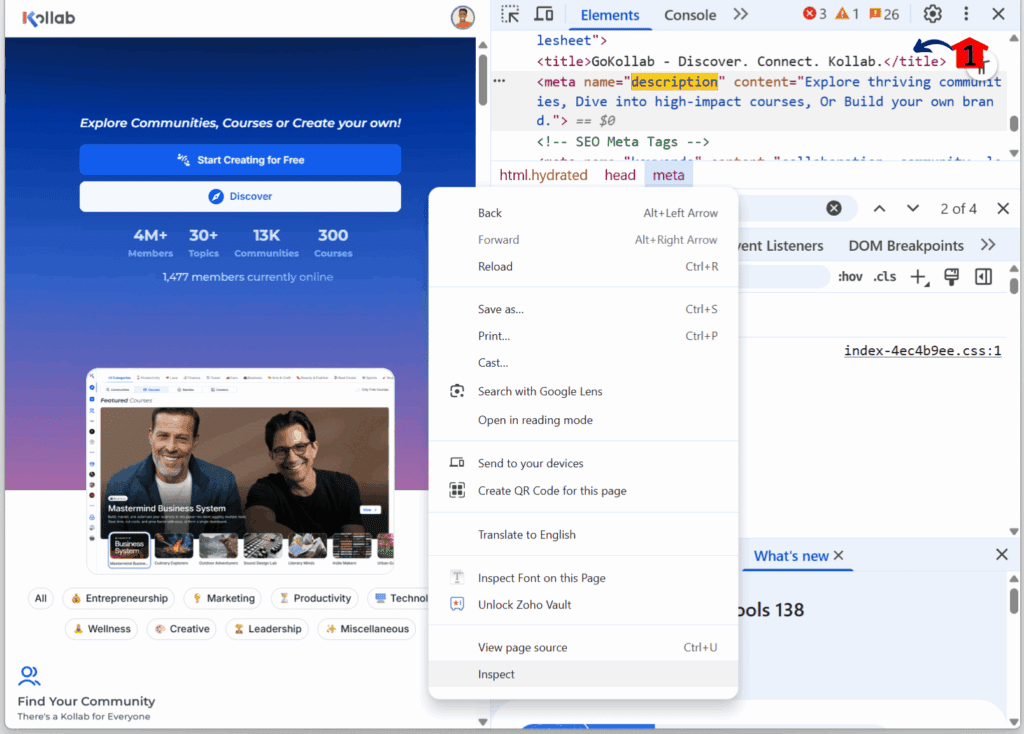
Task: Close the DevTools find bar
Action: coord(1003,208)
